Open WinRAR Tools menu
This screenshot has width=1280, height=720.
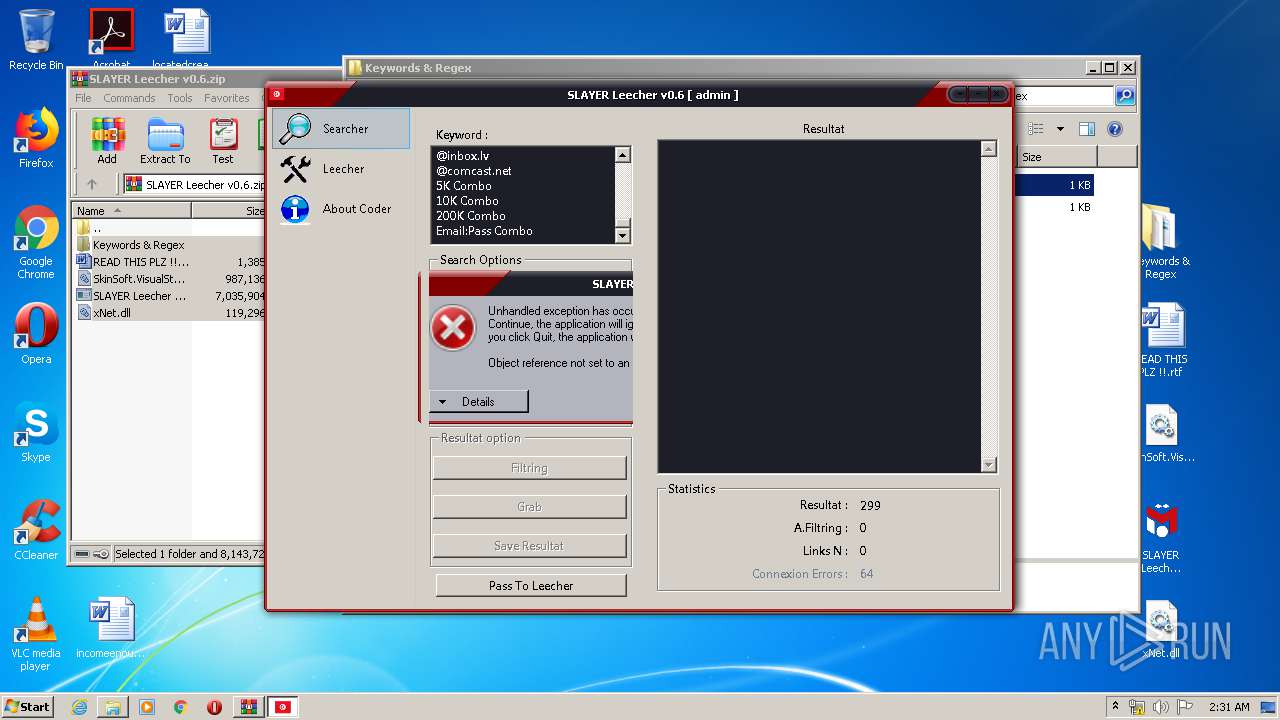180,98
